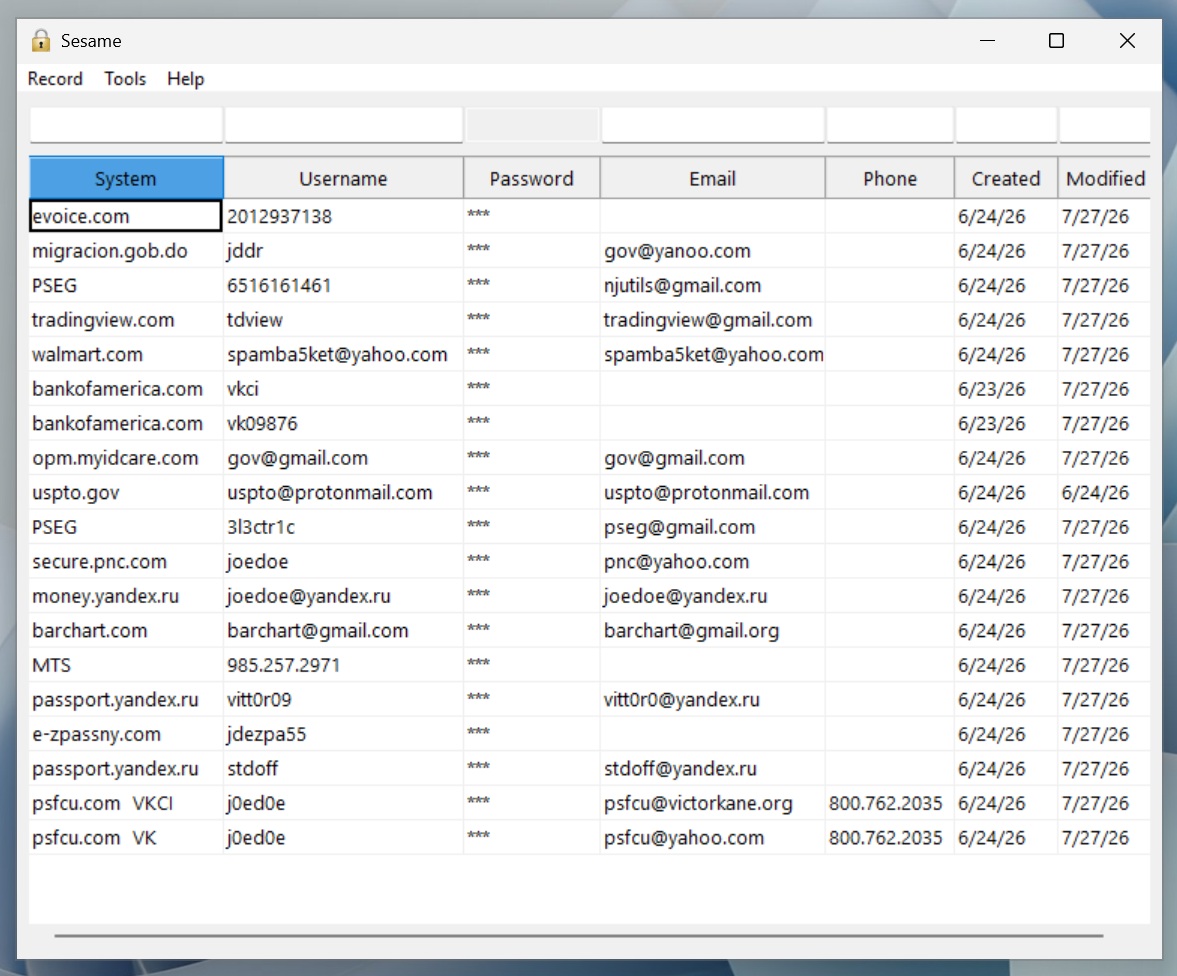Maximize the Sesame window
Screen dimensions: 1177x976
click(x=1056, y=41)
